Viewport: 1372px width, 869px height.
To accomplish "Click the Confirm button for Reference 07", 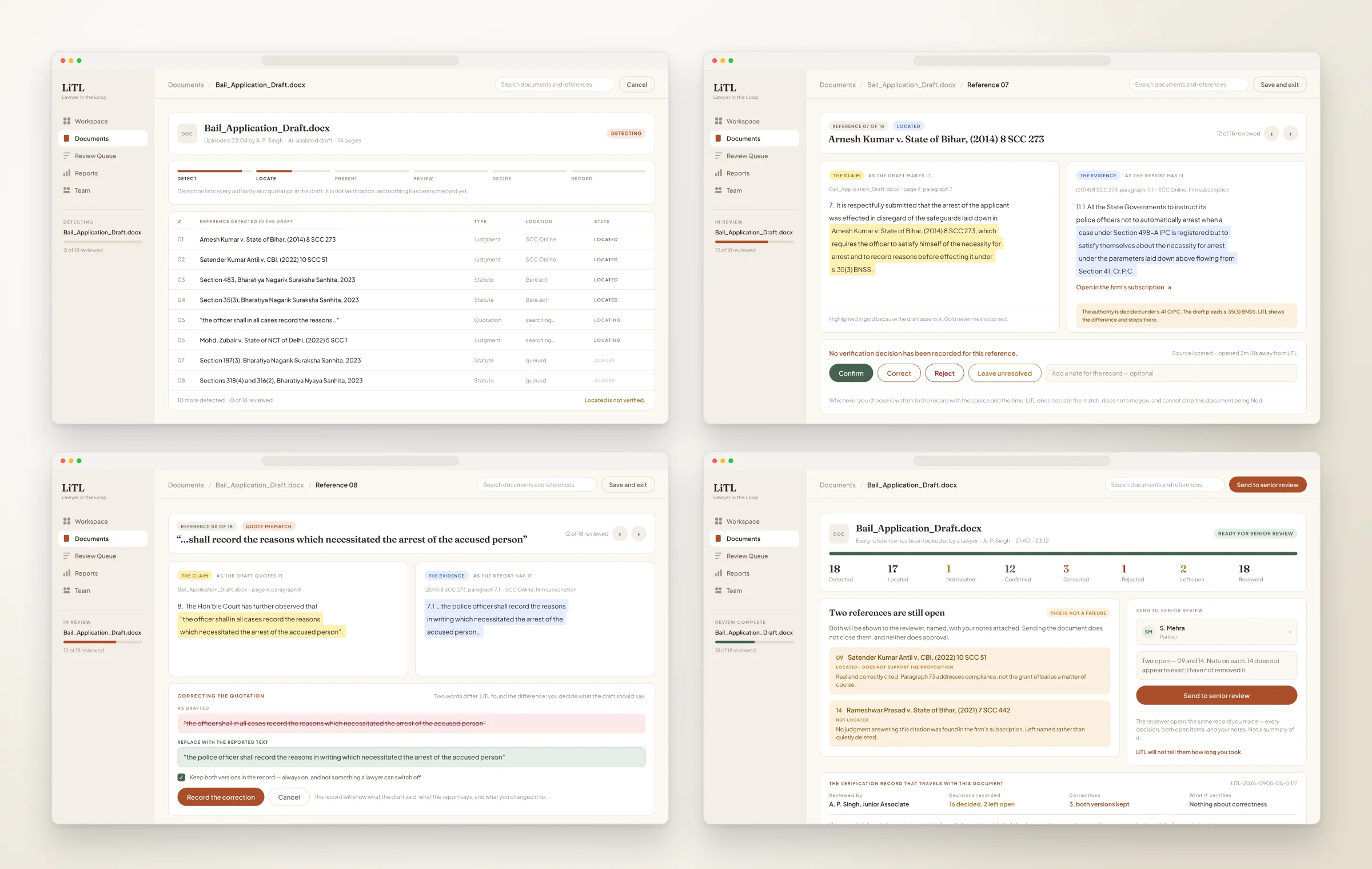I will (x=851, y=373).
